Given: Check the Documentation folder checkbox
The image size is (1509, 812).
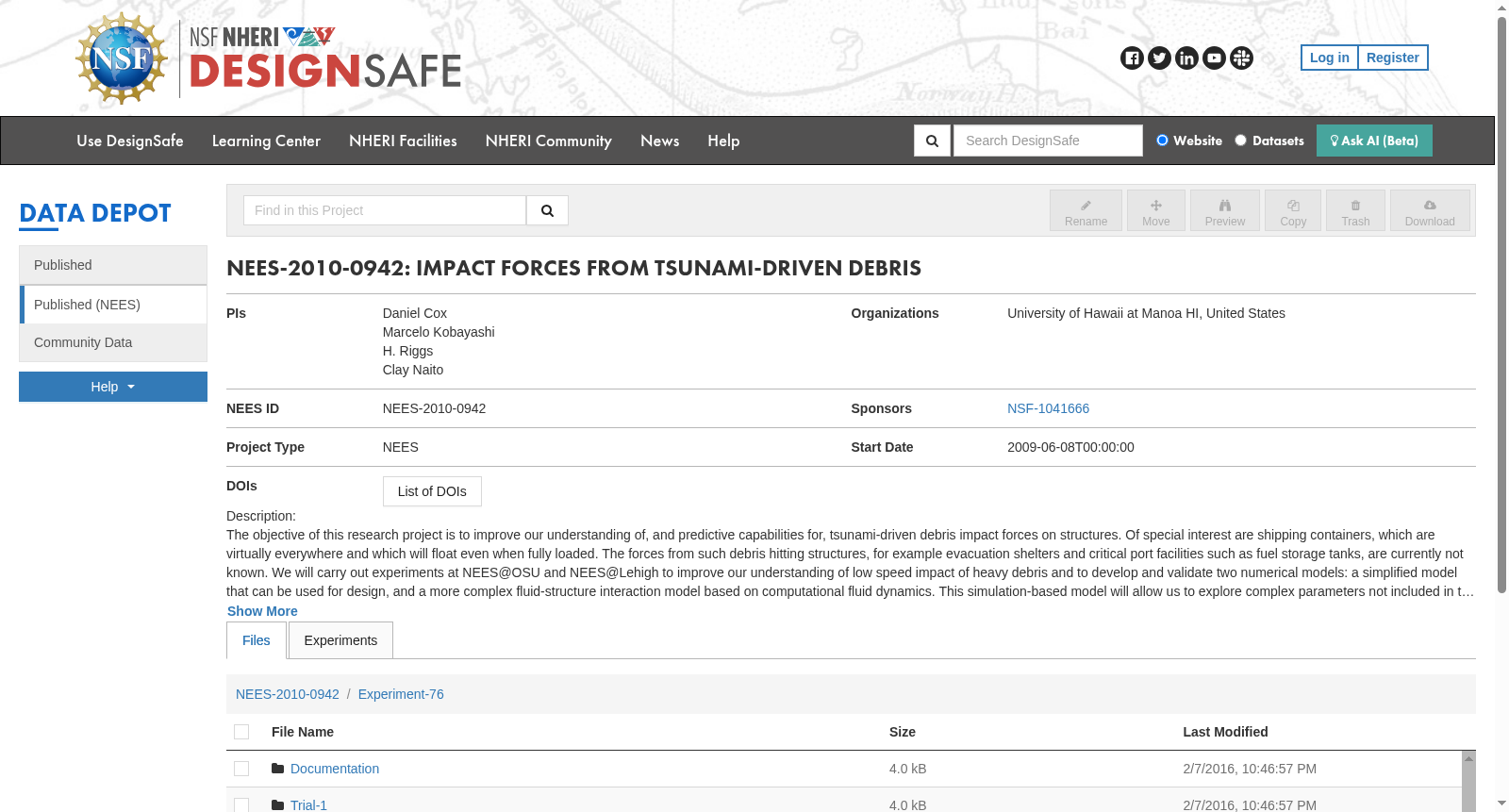Looking at the screenshot, I should click(241, 769).
